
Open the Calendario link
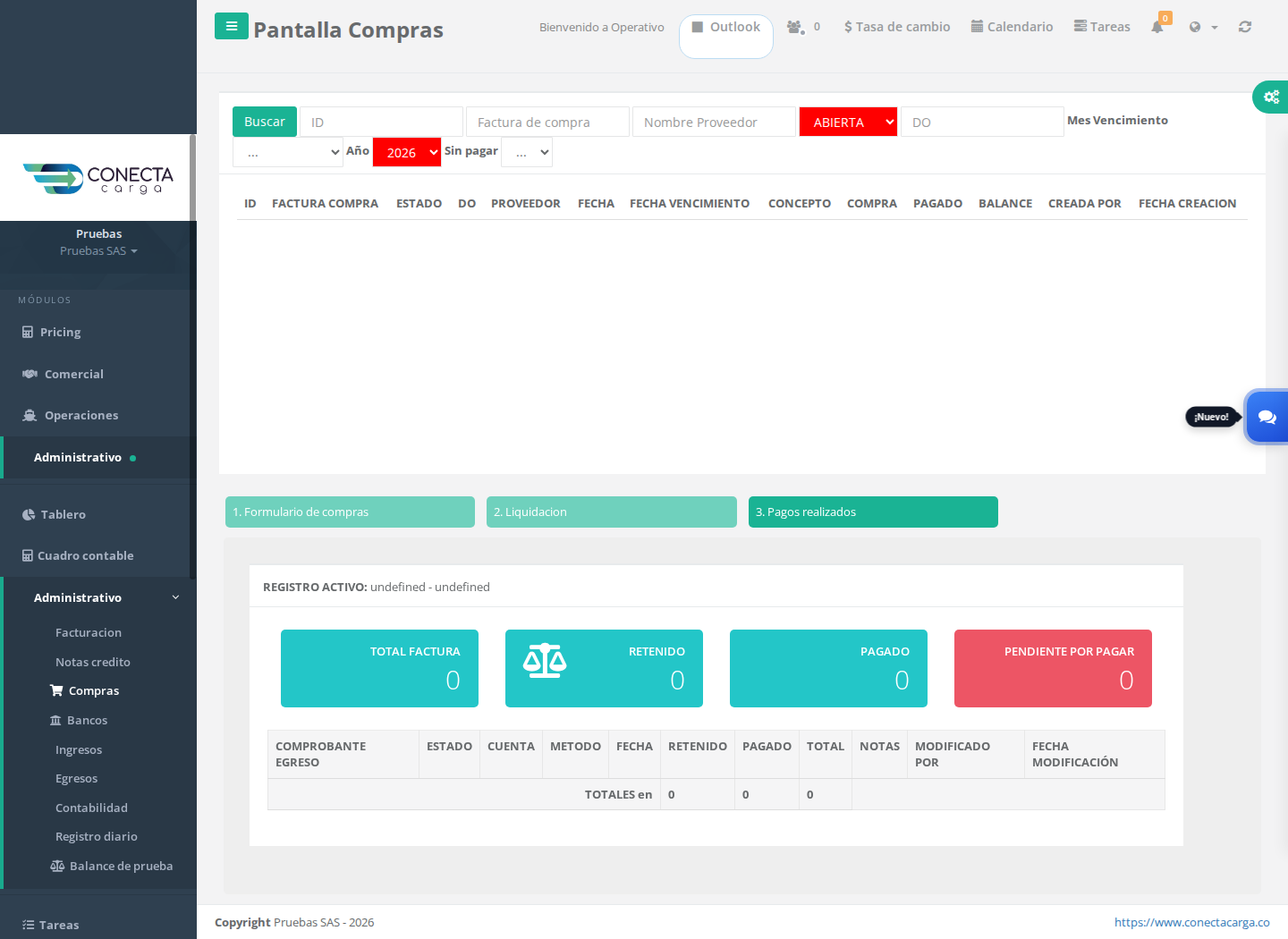coord(1012,27)
